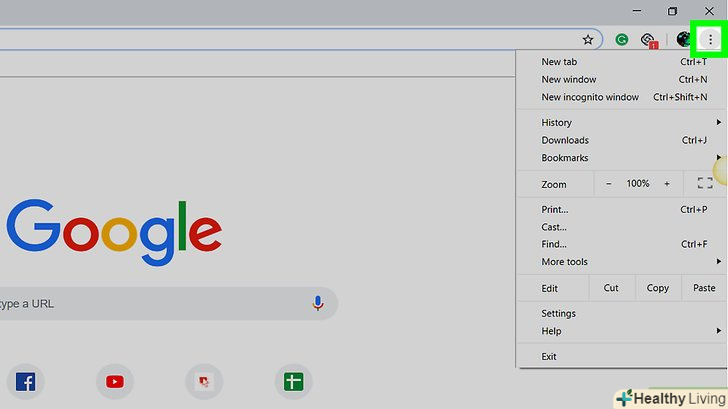728x409 pixels.
Task: Increase zoom with plus button
Action: 667,184
